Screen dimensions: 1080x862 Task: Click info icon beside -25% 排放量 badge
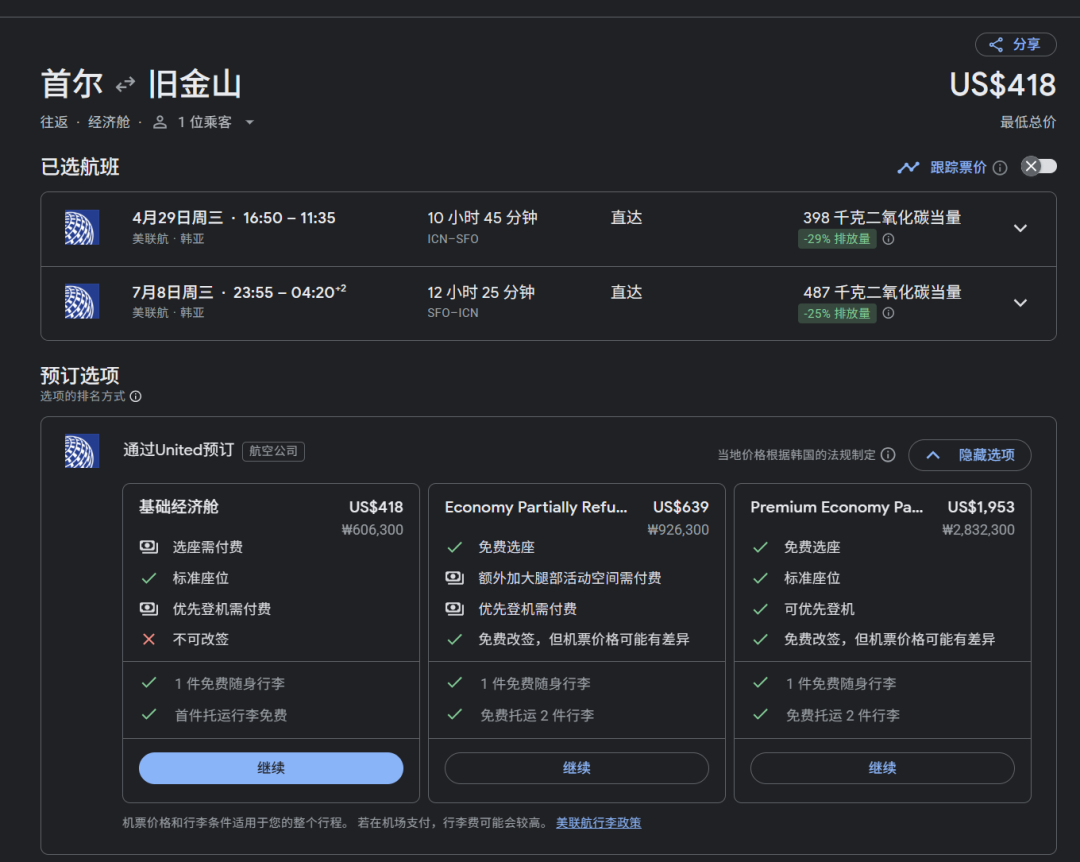pyautogui.click(x=888, y=313)
